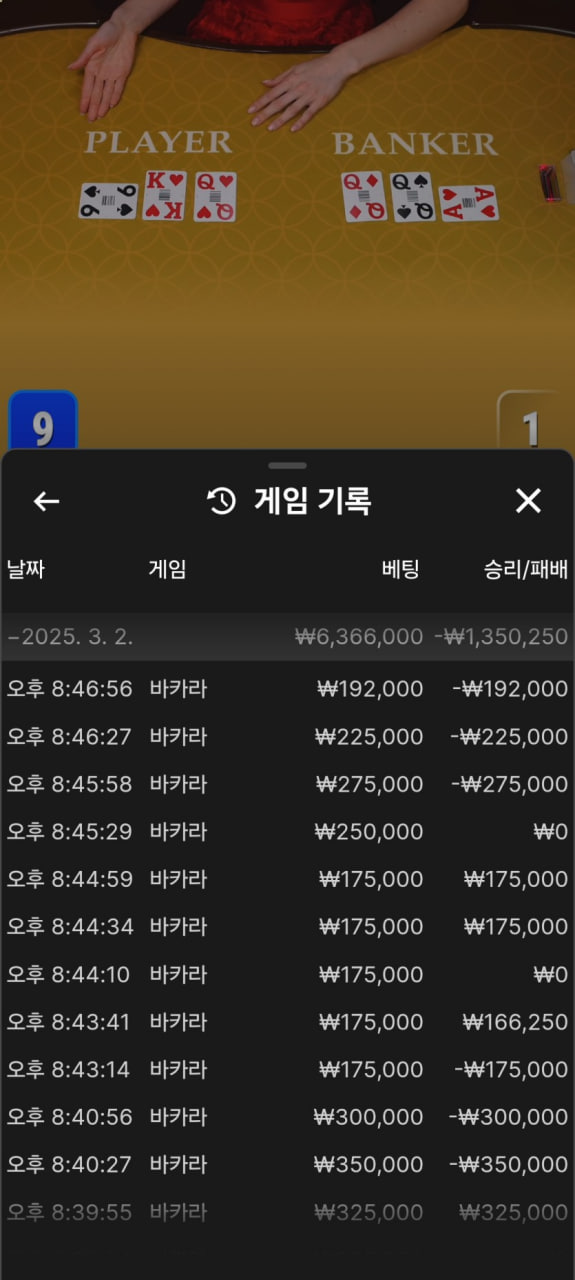Viewport: 575px width, 1280px height.
Task: Click the Player Queen of hearts card
Action: pyautogui.click(x=215, y=196)
